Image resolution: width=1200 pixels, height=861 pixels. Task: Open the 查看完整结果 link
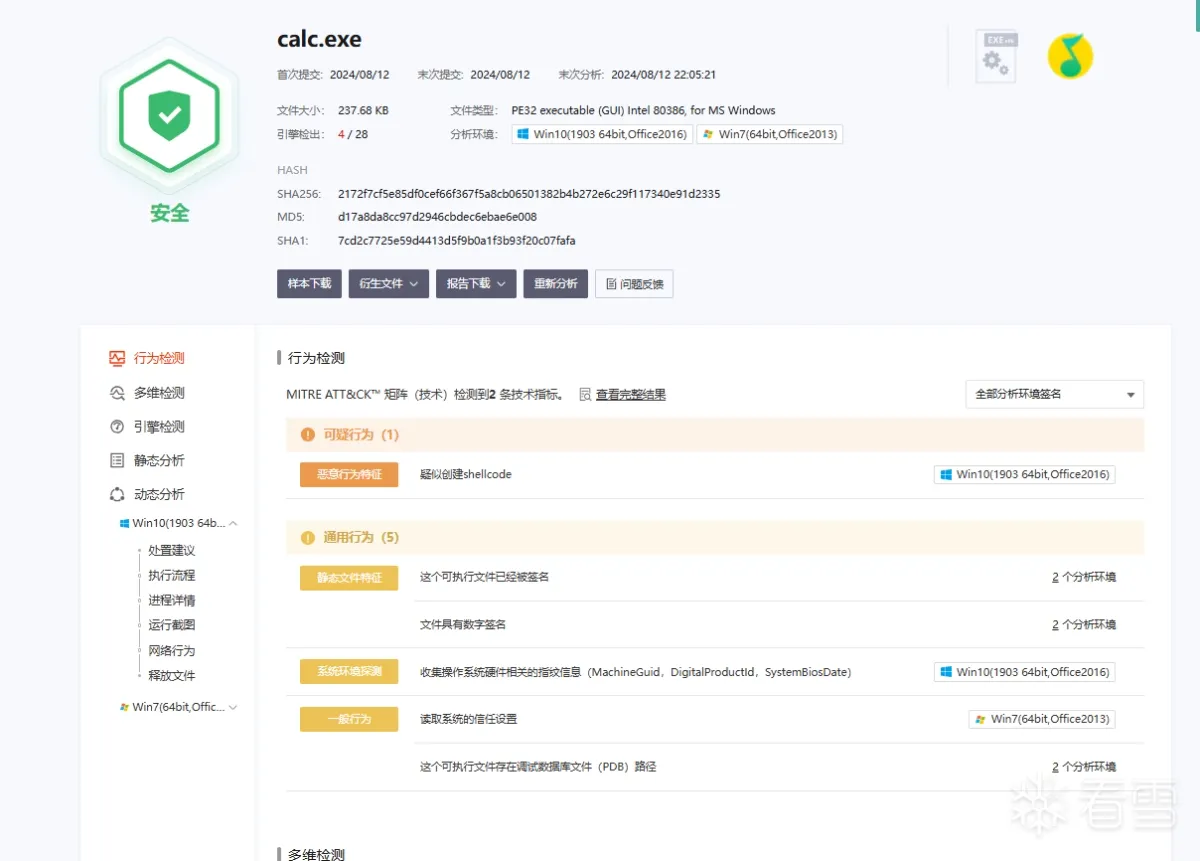633,394
